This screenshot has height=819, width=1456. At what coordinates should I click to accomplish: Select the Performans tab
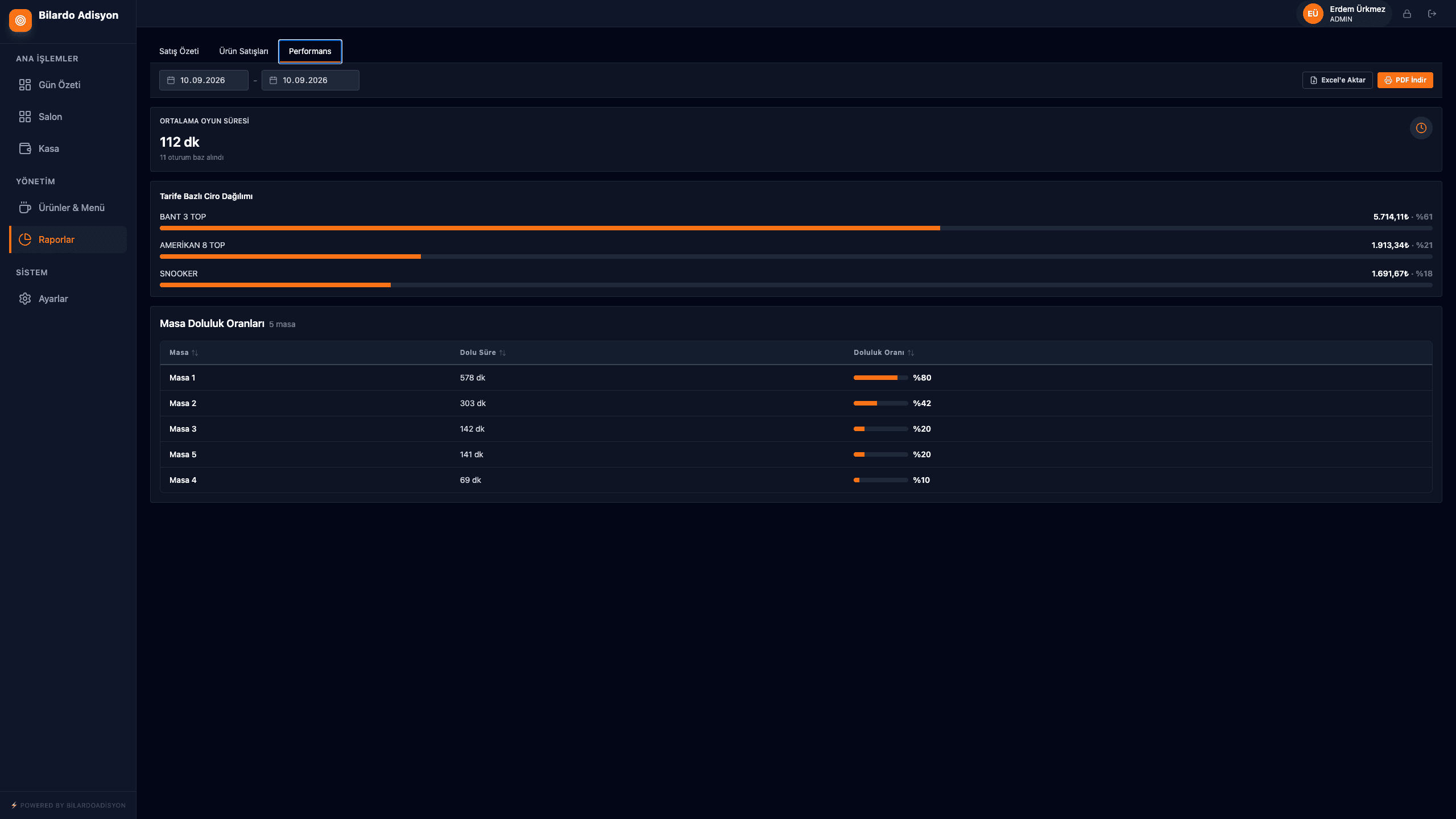tap(310, 51)
